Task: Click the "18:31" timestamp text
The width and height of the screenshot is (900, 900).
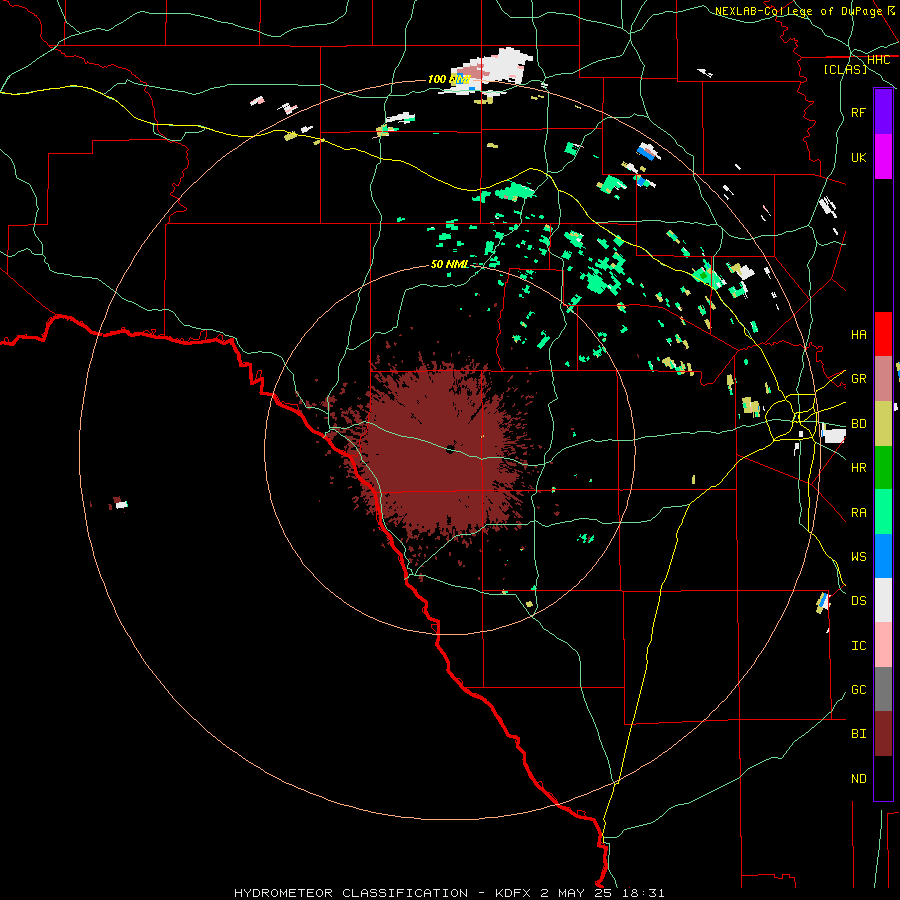Action: pyautogui.click(x=644, y=893)
